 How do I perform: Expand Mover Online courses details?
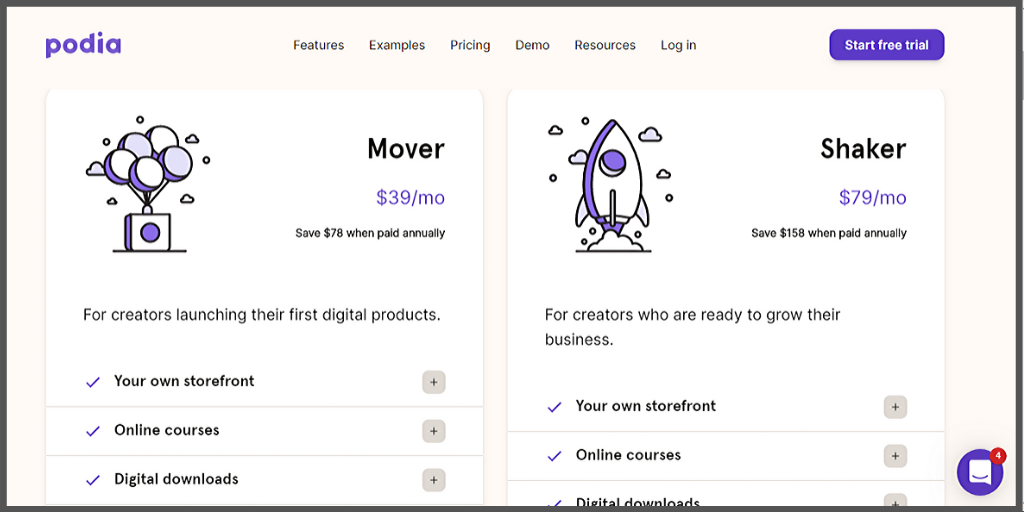click(x=434, y=431)
